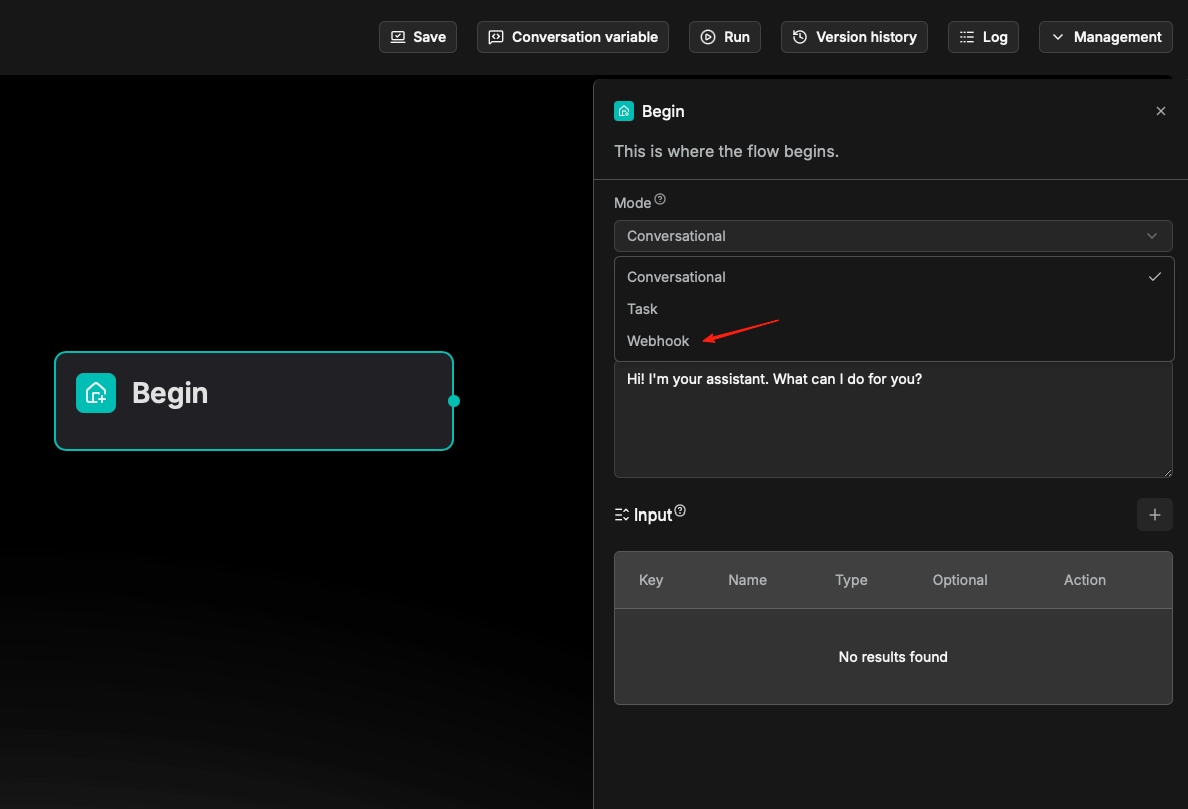Screen dimensions: 1188x809
Task: Open Version history
Action: (854, 37)
